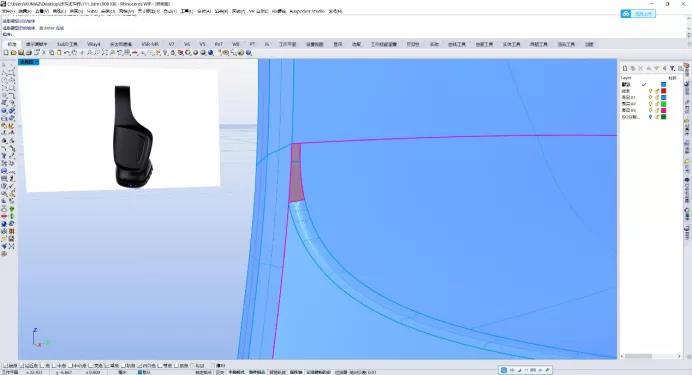Image resolution: width=692 pixels, height=375 pixels.
Task: Enable the 最近点 (Near) osnap checkbox
Action: click(x=21, y=366)
